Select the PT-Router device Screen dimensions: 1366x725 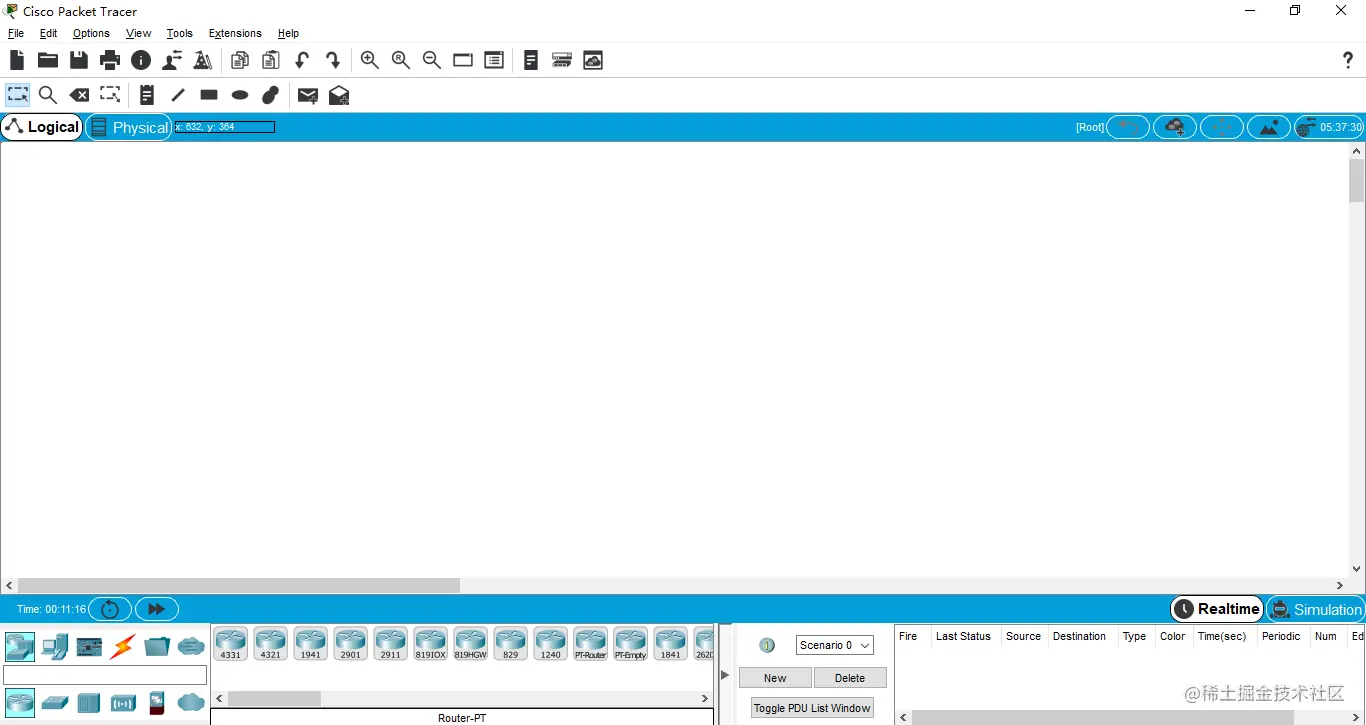(590, 644)
